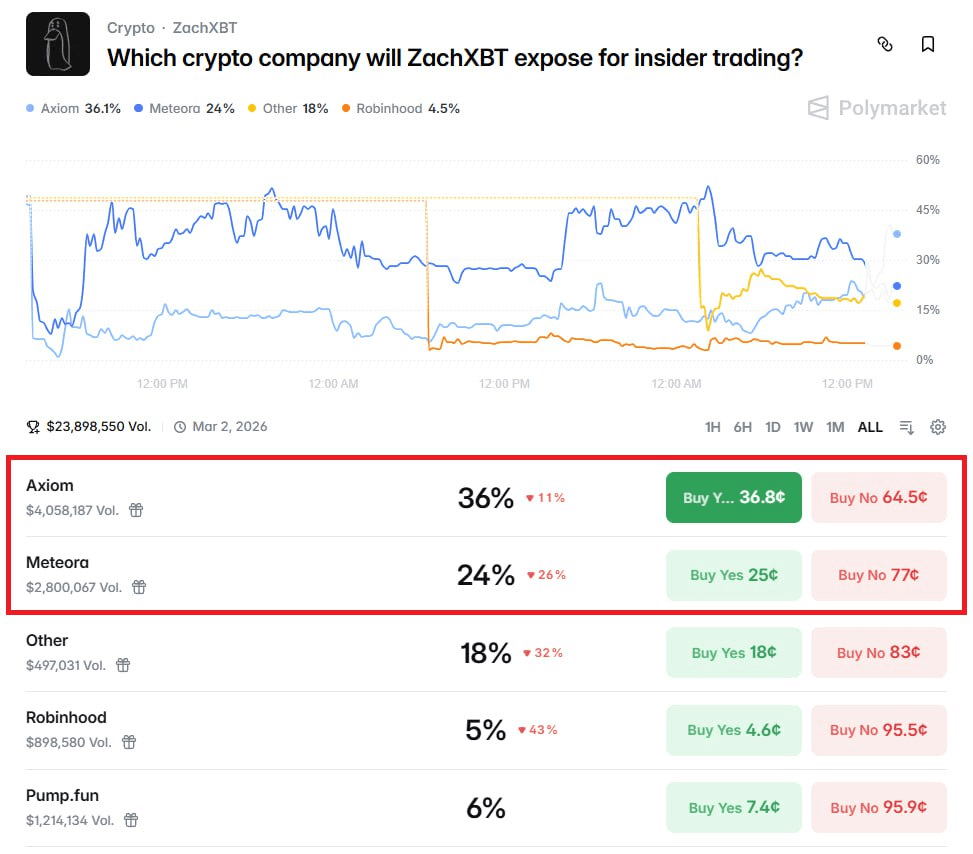The image size is (973, 854).
Task: Open the ZachXBT tag link
Action: [x=205, y=28]
